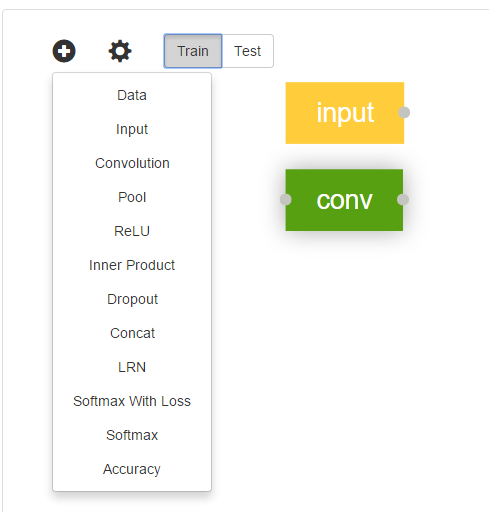This screenshot has width=489, height=512.
Task: Click the input node's output connector
Action: pyautogui.click(x=404, y=112)
